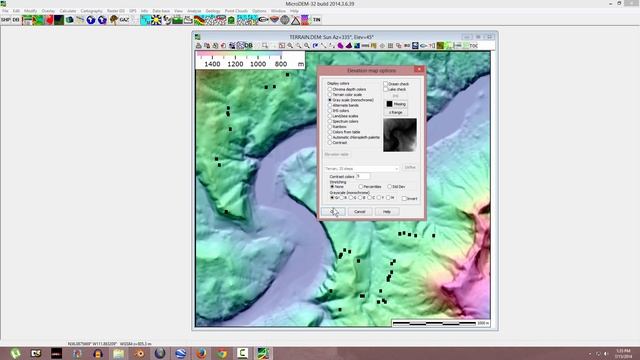Viewport: 640px width, 360px height.
Task: Click the elevation color legend on the map
Action: [x=250, y=60]
